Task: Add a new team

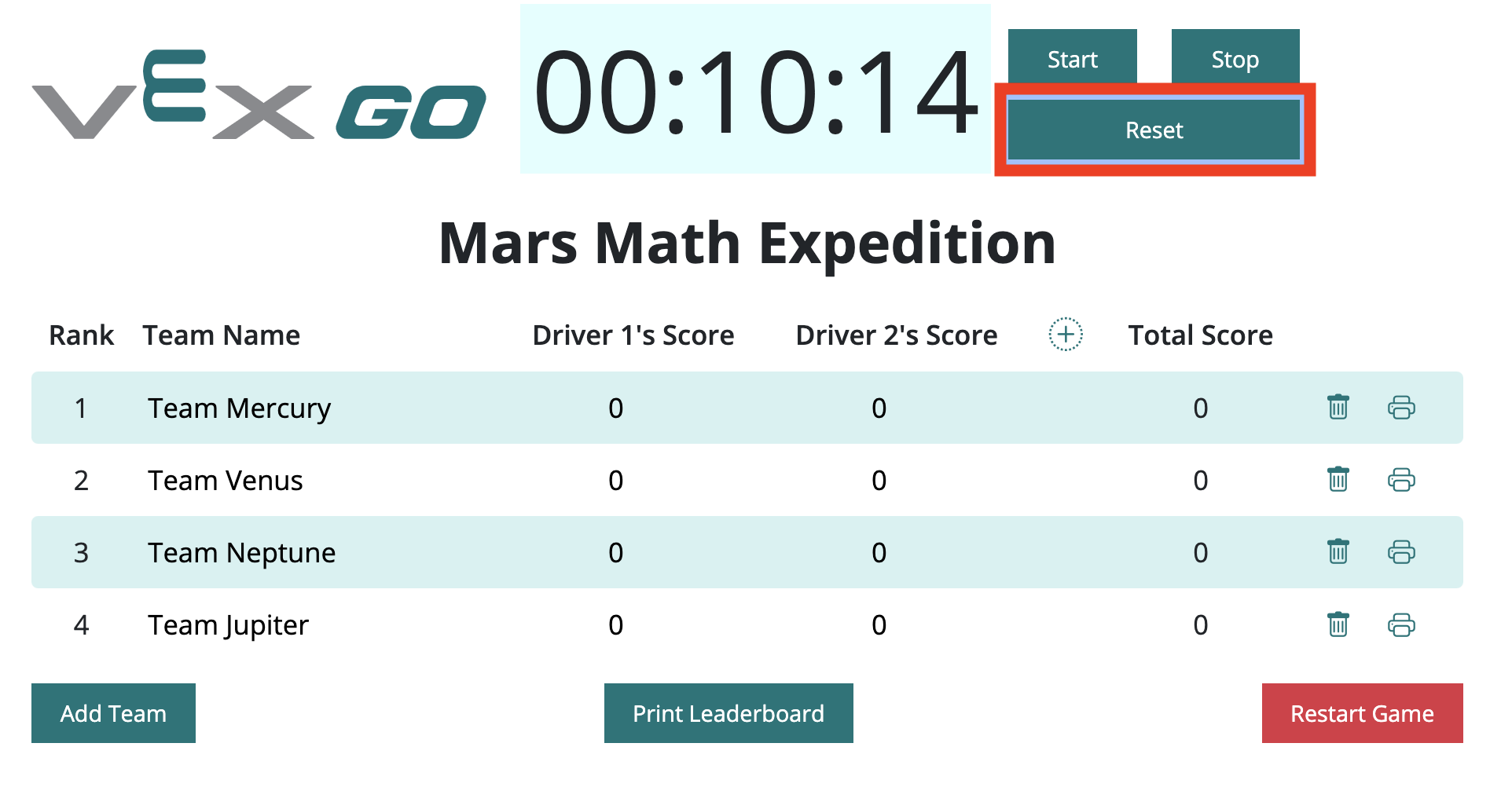Action: (x=112, y=713)
